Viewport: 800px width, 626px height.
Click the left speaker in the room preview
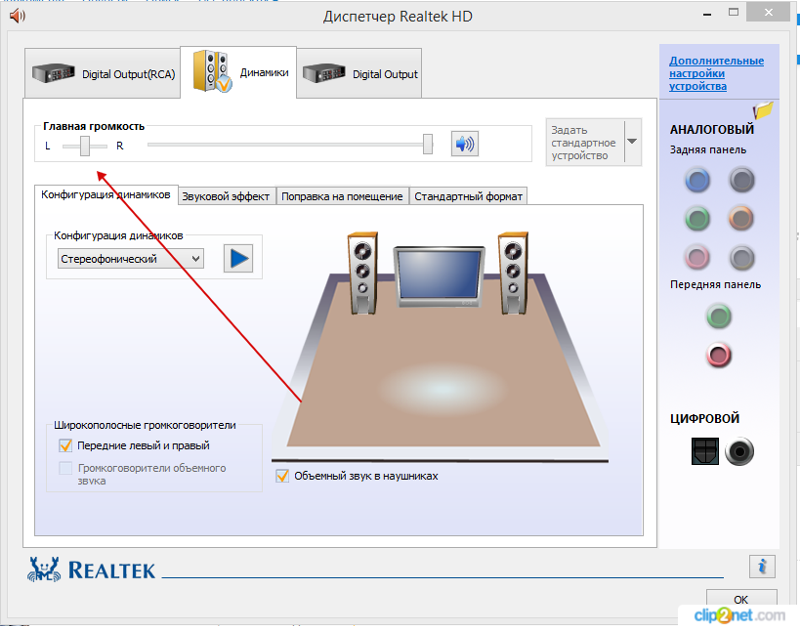(x=362, y=273)
